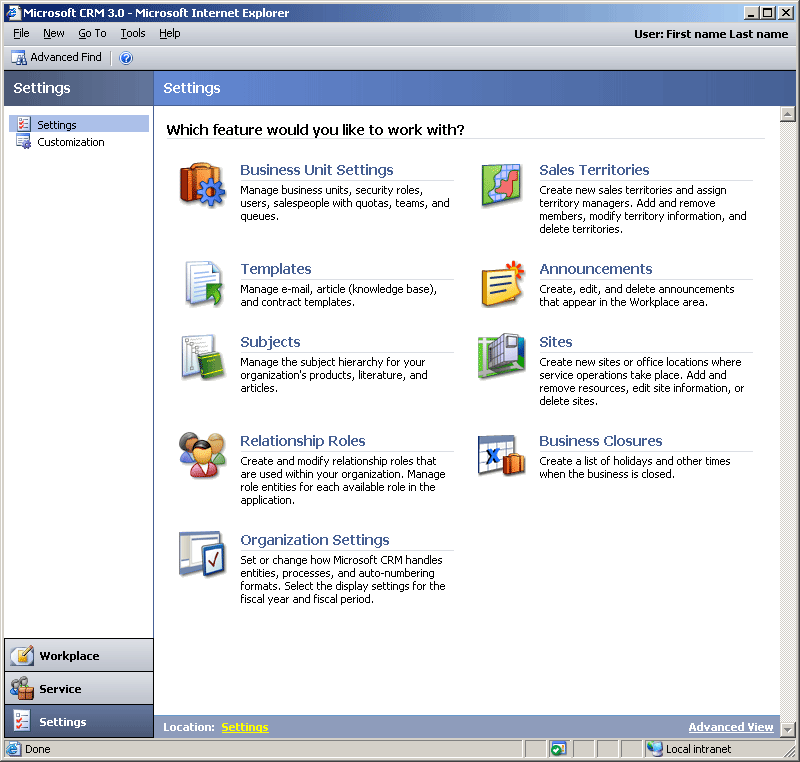Screen dimensions: 800x762
Task: Click the Templates document icon
Action: 204,284
